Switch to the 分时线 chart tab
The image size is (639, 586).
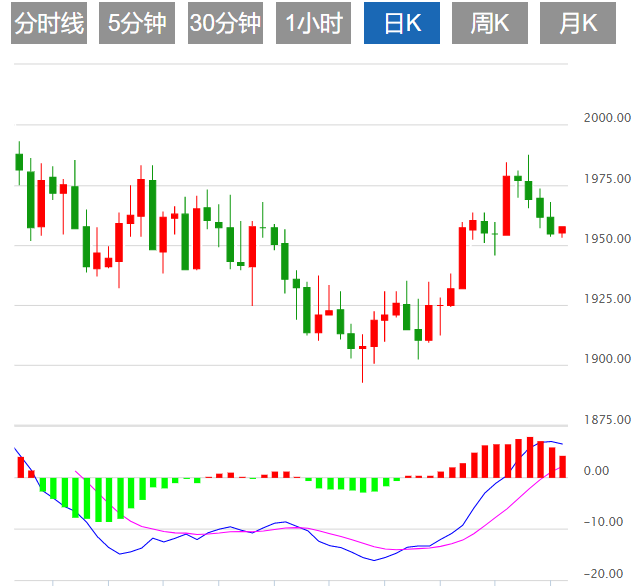tap(49, 23)
